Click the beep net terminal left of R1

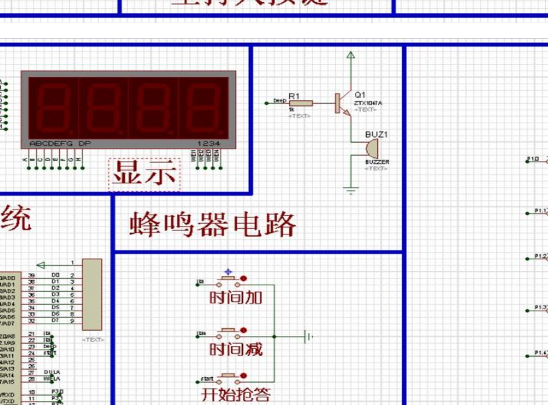tap(267, 103)
